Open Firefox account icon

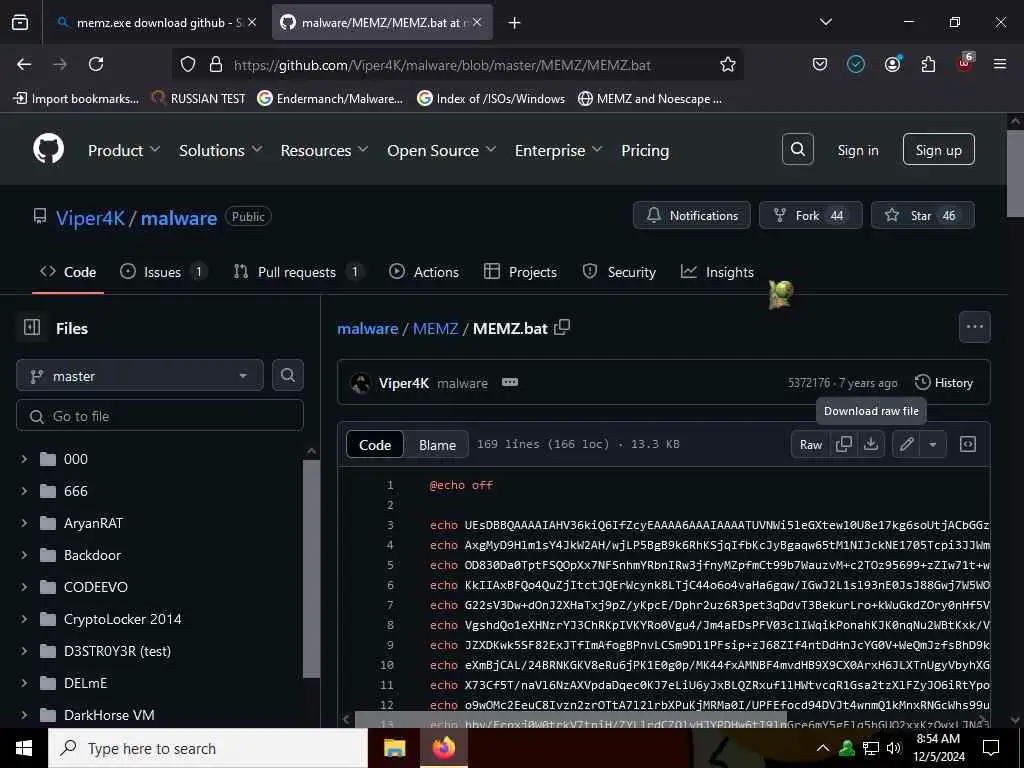click(892, 64)
